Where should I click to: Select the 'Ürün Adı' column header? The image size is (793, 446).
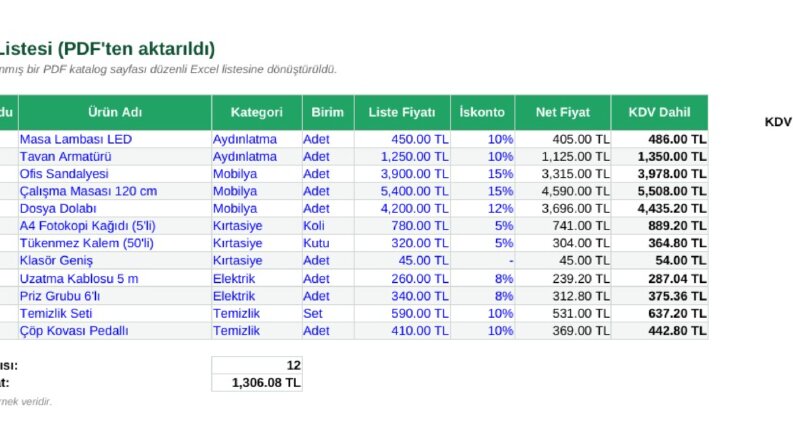[x=115, y=112]
